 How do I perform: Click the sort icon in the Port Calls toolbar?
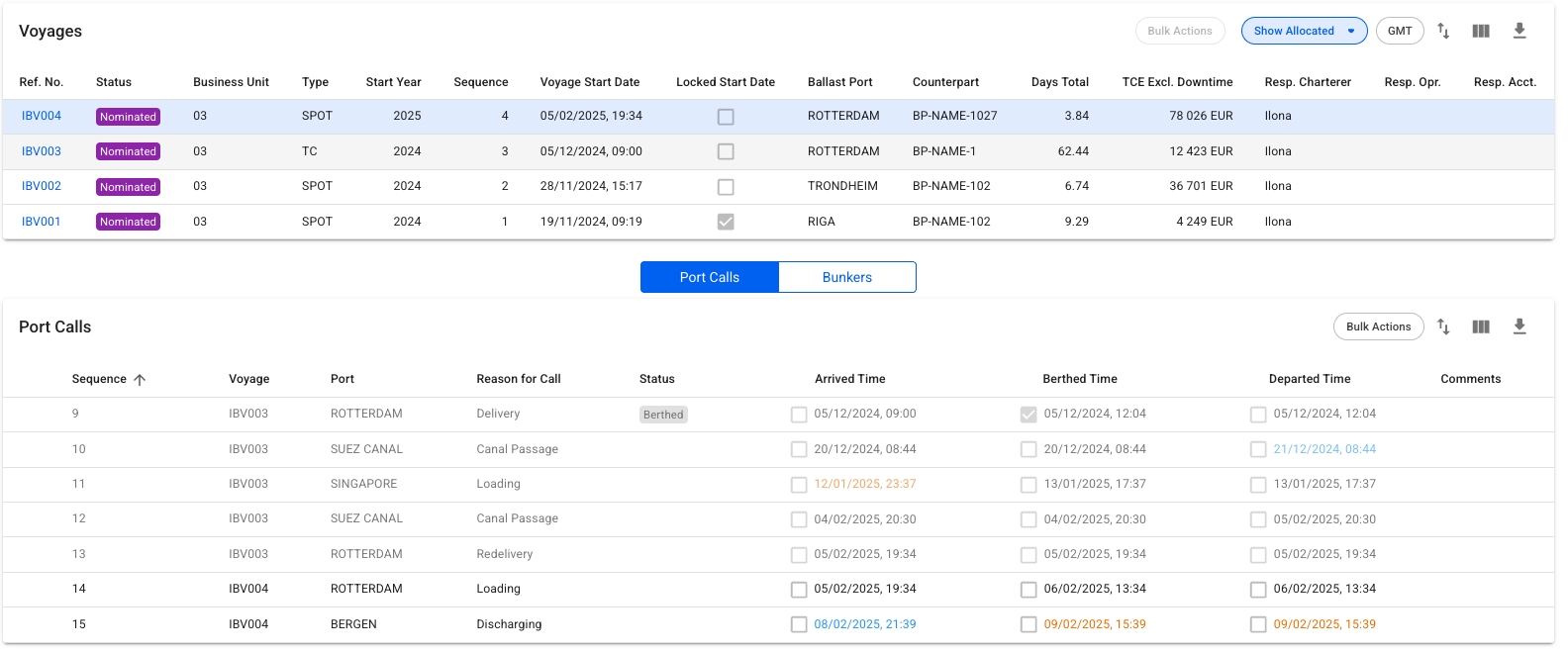pyautogui.click(x=1443, y=327)
